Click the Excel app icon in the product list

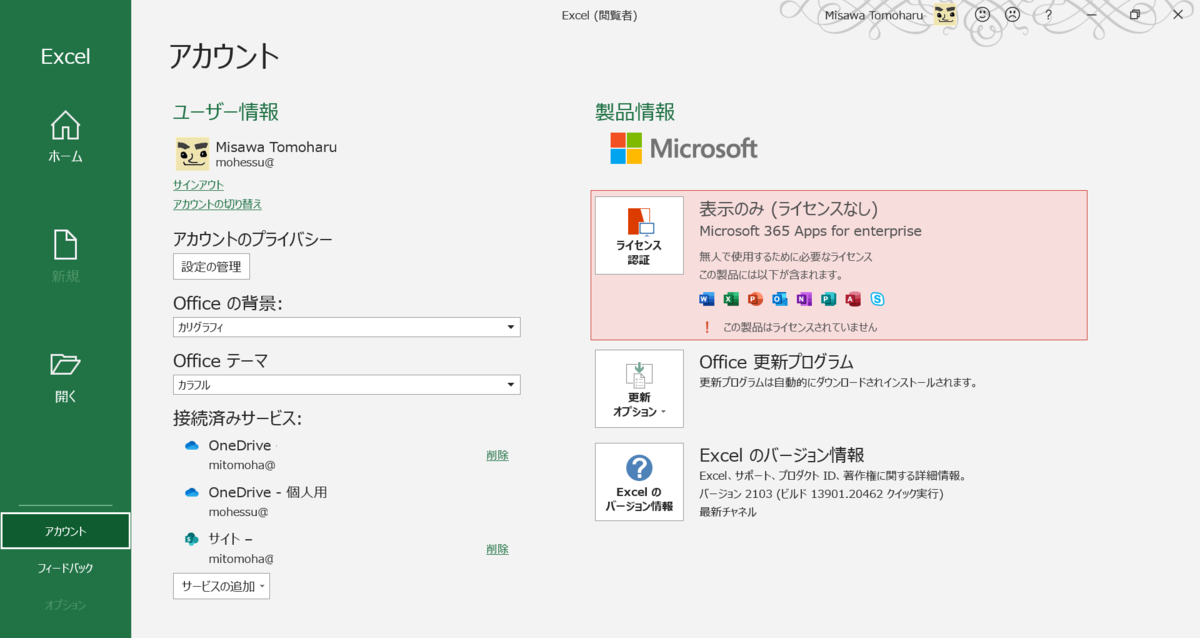pos(731,299)
